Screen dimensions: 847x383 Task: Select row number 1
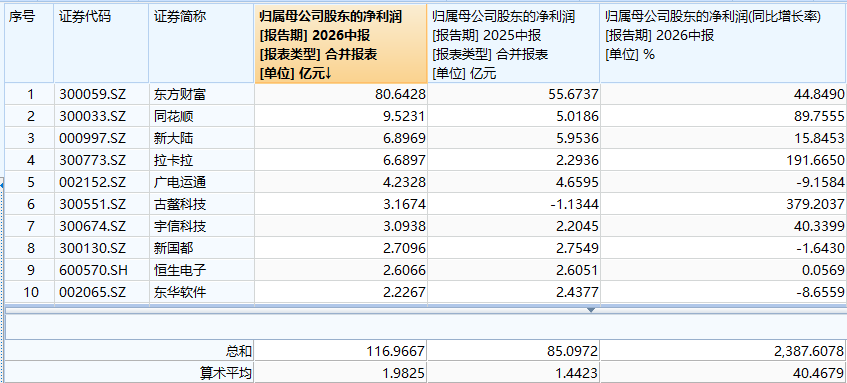coord(29,95)
